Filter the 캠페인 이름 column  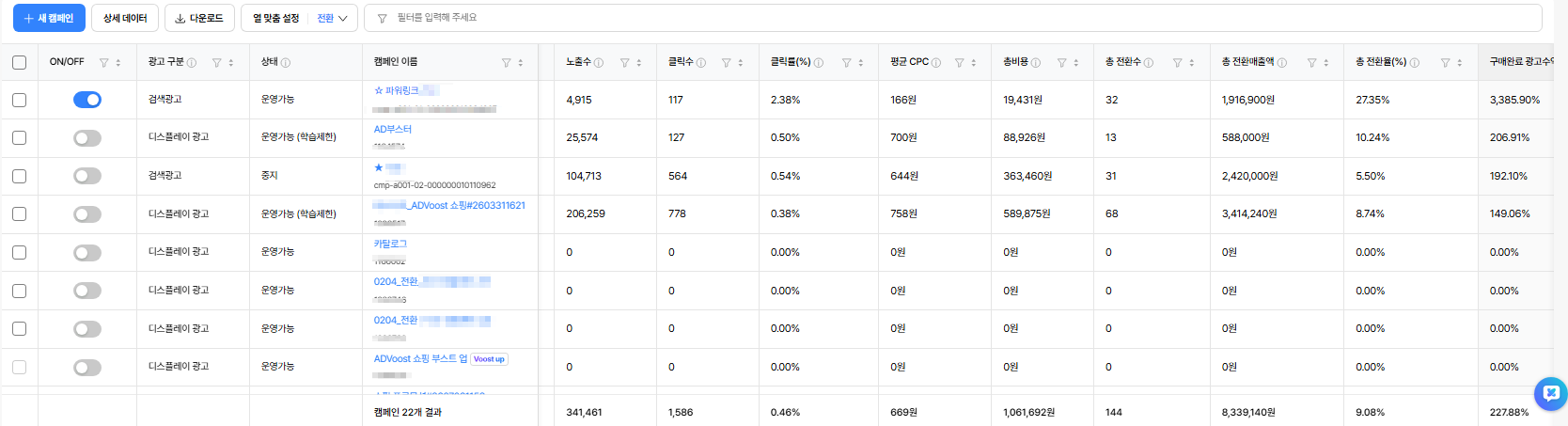tap(506, 63)
